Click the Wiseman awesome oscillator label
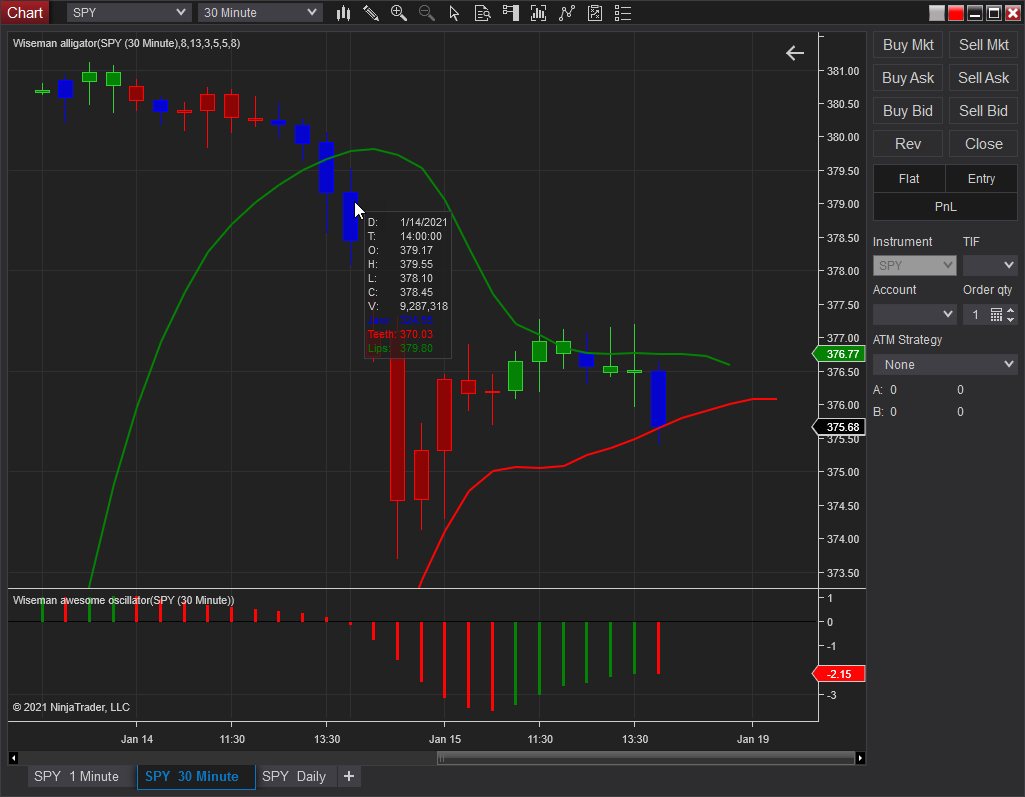The width and height of the screenshot is (1025, 797). 124,600
